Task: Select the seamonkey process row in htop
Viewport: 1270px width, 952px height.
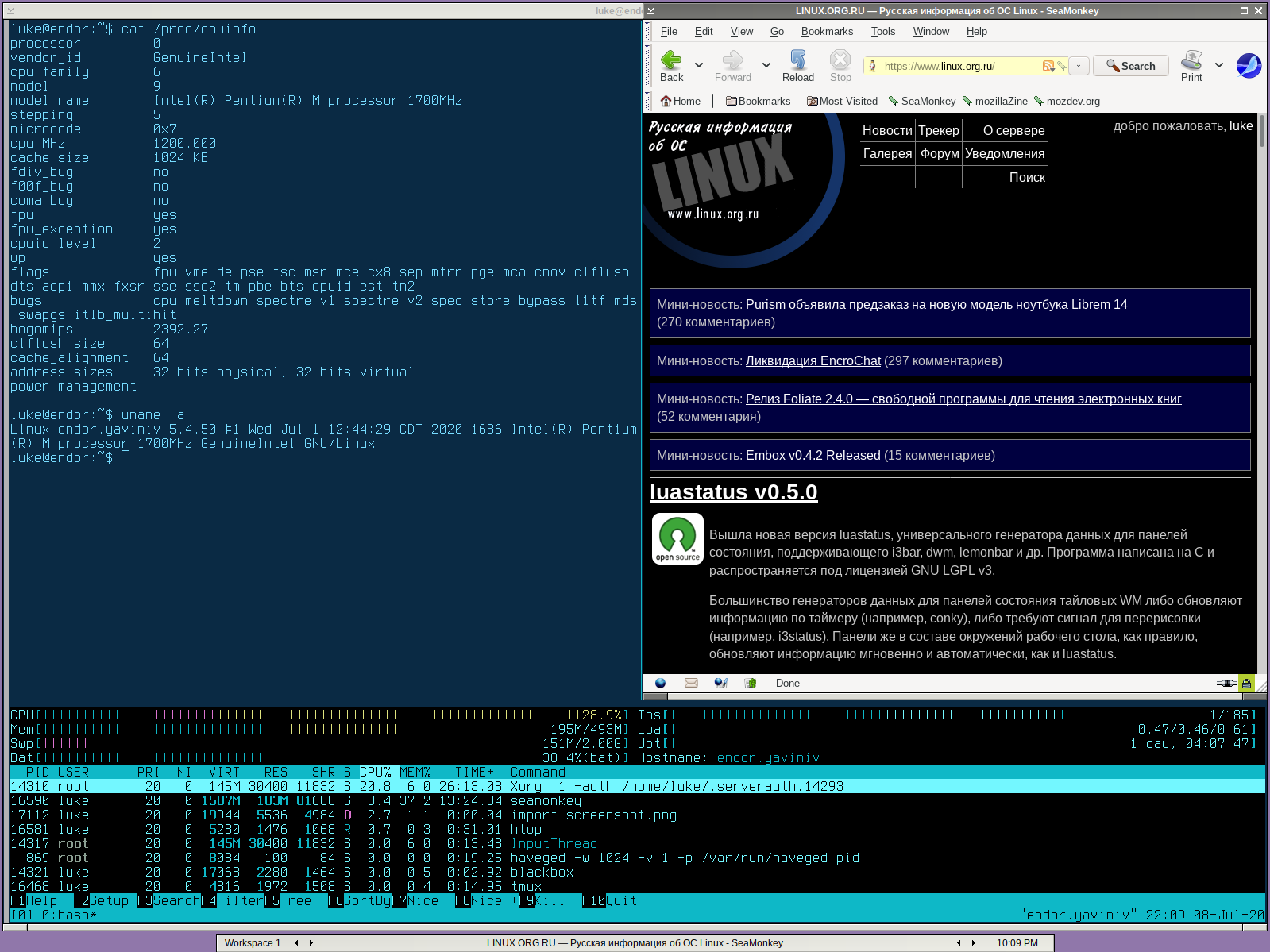Action: [637, 801]
